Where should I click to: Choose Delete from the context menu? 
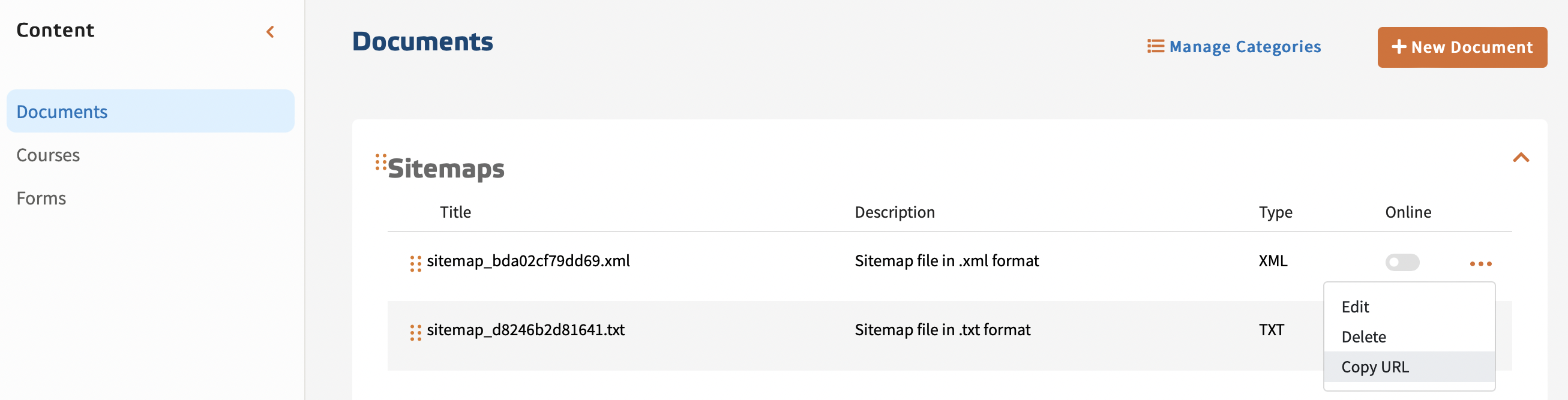[1363, 336]
